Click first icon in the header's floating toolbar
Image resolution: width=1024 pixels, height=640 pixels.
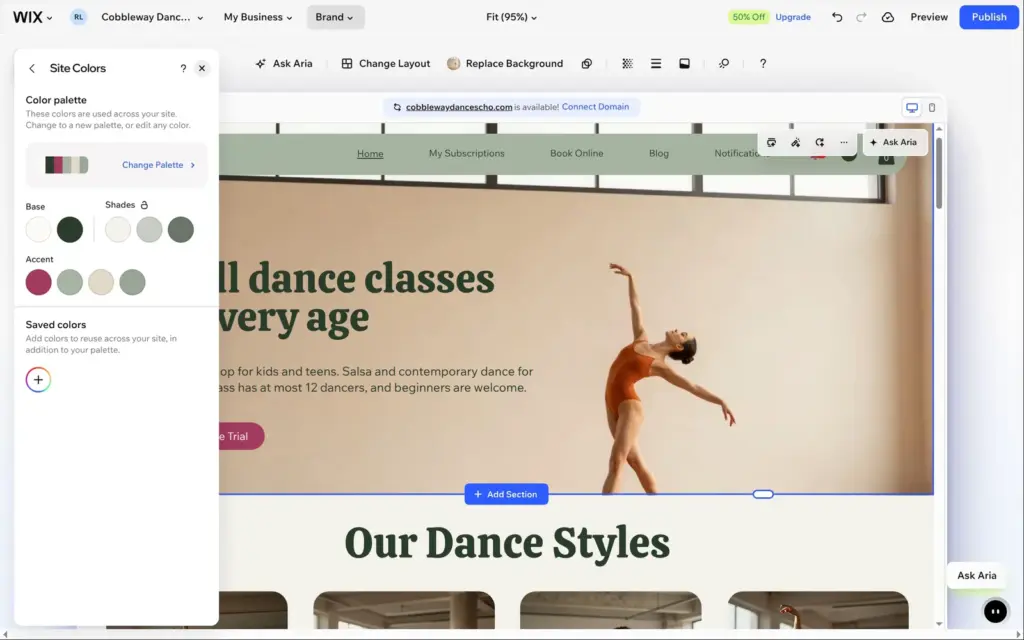(x=771, y=142)
